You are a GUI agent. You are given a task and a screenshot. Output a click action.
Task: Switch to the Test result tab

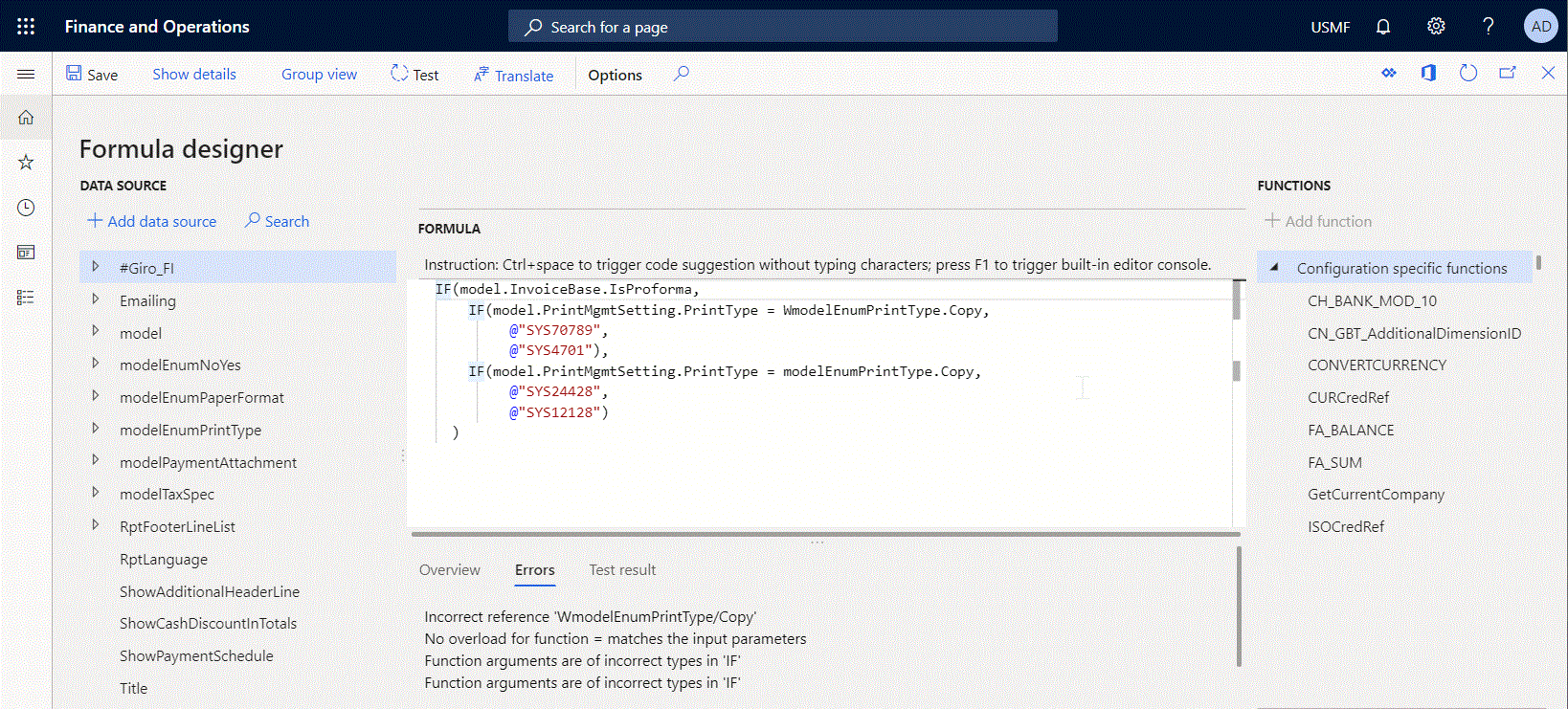[622, 570]
